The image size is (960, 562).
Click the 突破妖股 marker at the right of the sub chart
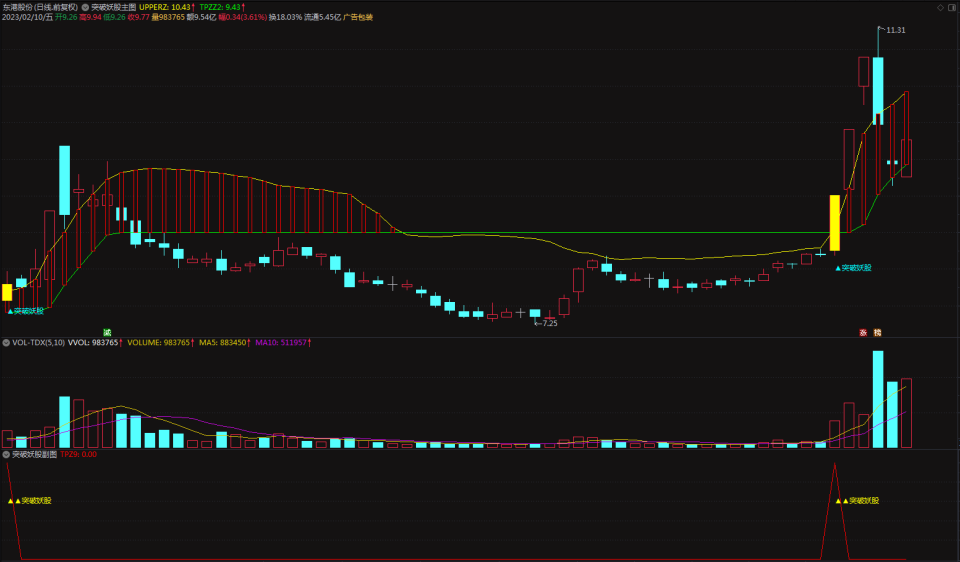(857, 501)
